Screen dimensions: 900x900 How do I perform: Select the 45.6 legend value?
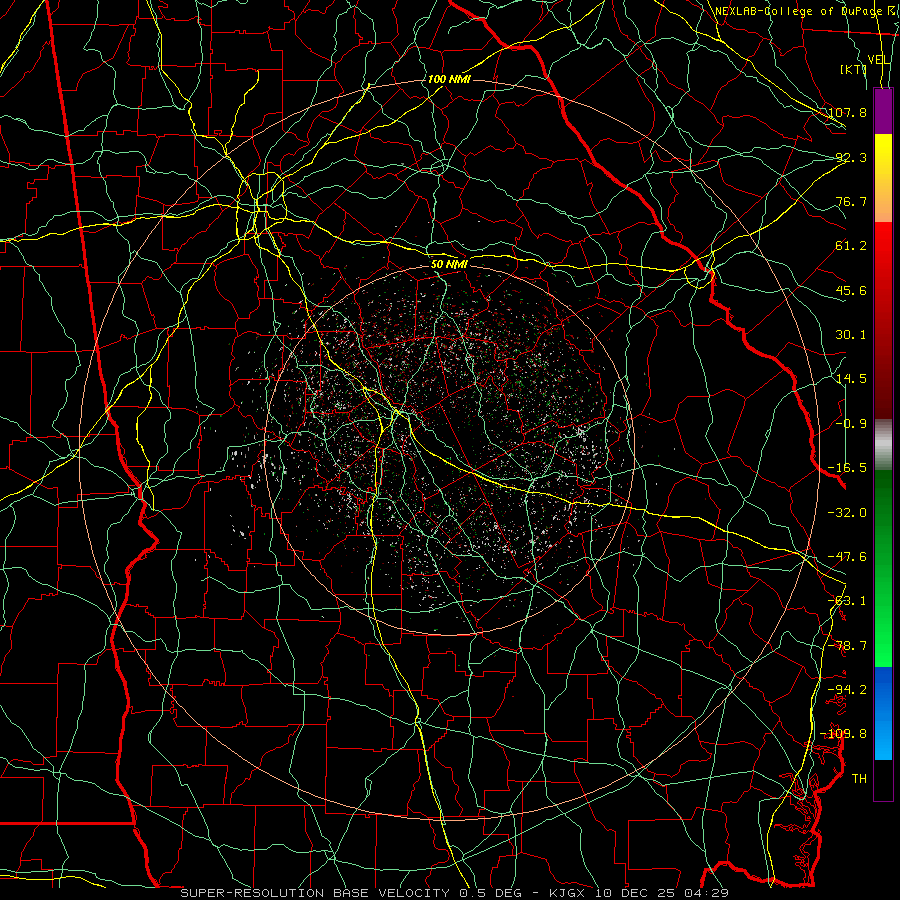852,290
